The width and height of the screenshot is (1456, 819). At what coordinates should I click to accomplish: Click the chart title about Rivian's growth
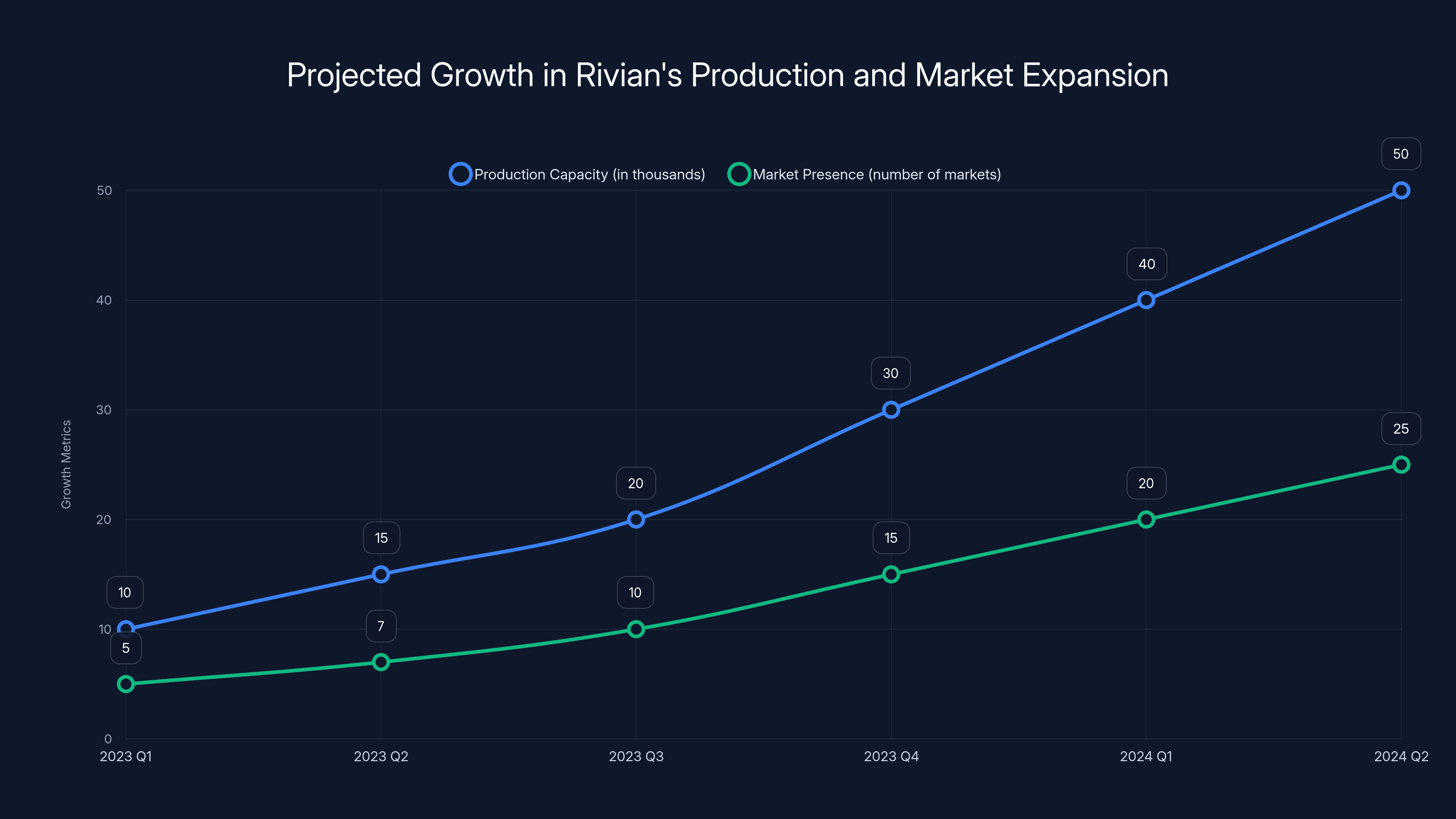[728, 75]
